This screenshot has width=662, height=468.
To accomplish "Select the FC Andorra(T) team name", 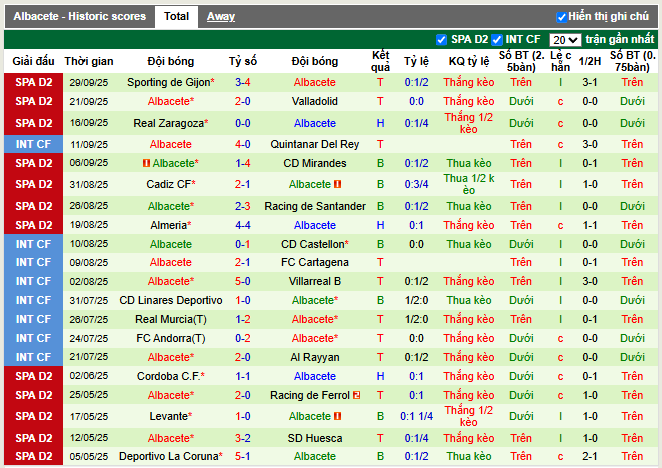I will [x=171, y=338].
